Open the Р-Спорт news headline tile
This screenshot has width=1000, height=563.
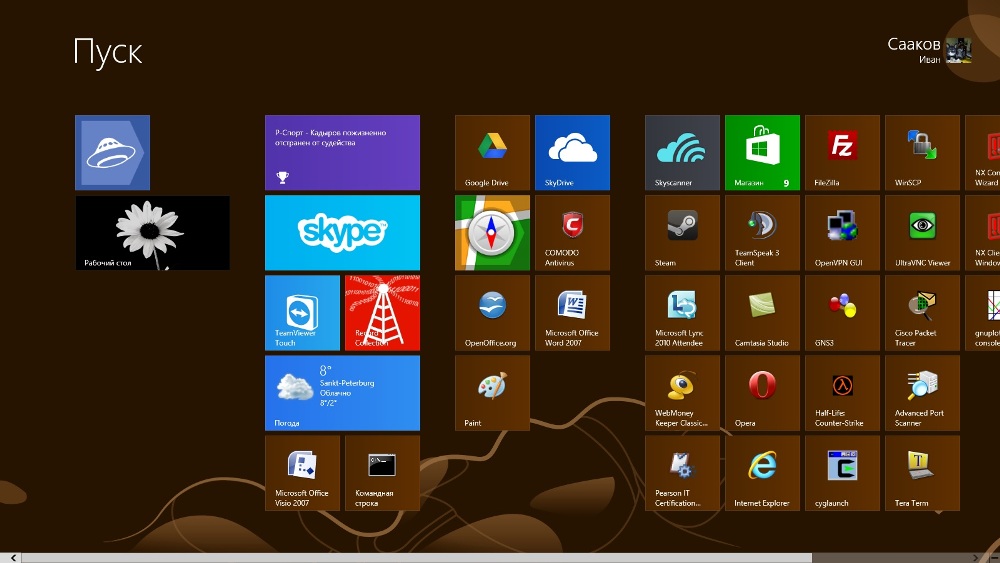[x=342, y=152]
